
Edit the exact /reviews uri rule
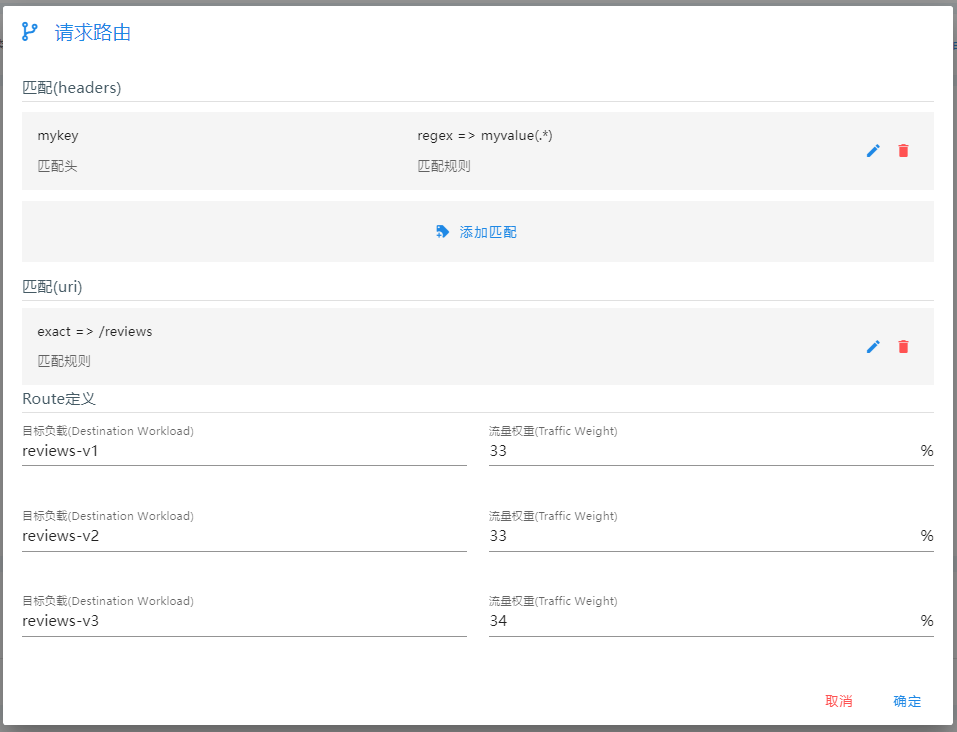pyautogui.click(x=873, y=347)
